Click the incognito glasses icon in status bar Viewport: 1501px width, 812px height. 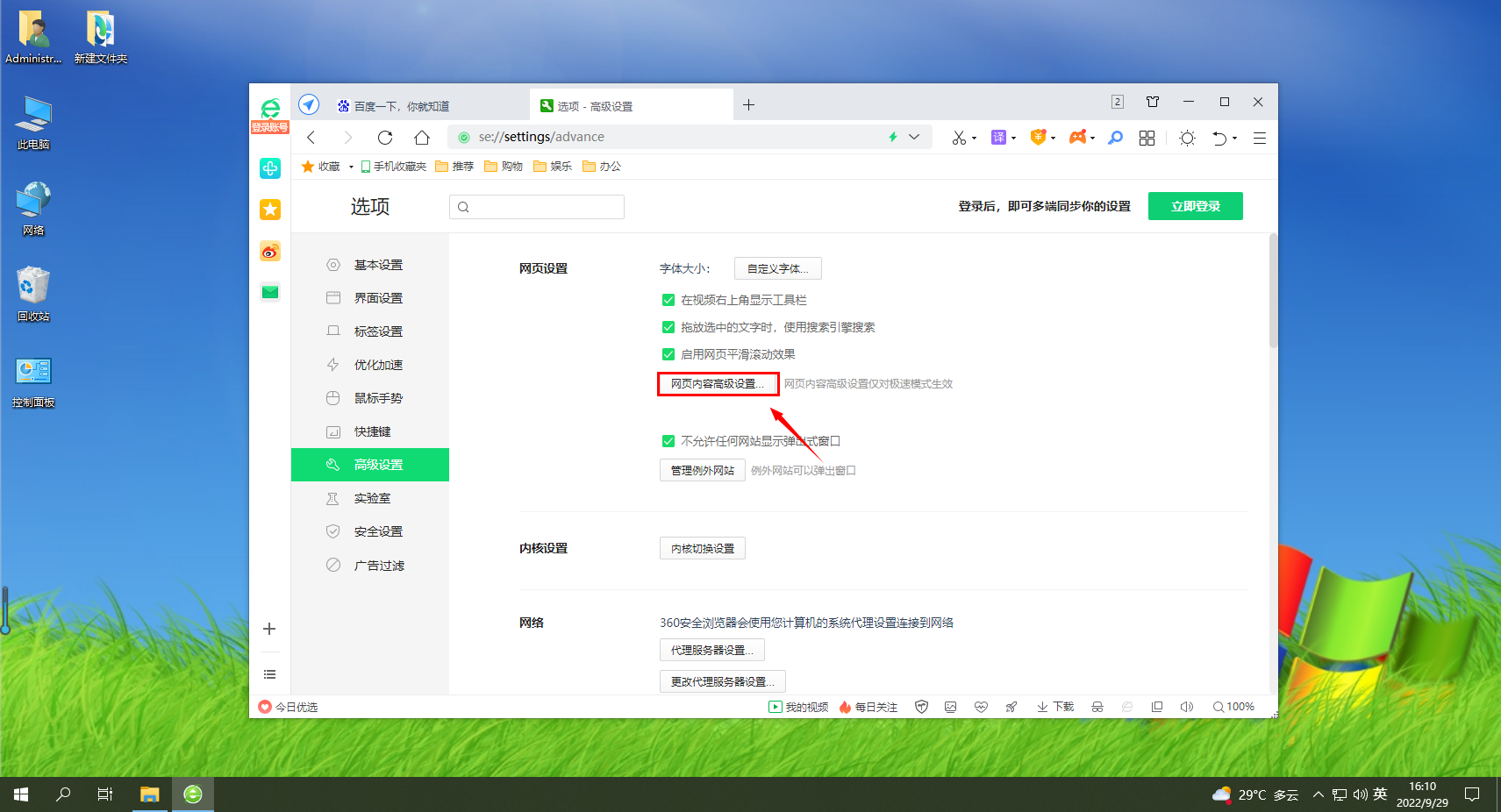(x=1097, y=707)
